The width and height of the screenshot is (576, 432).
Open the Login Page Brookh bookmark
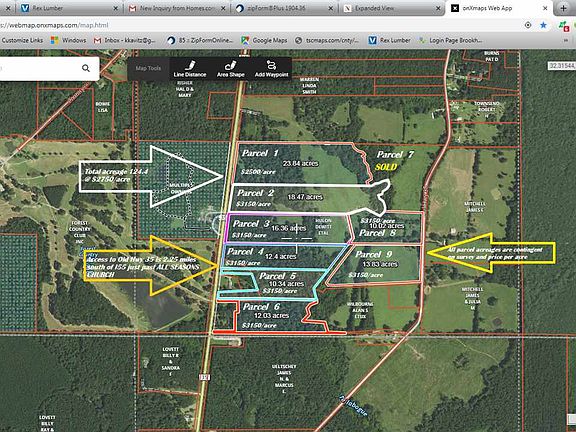tap(450, 40)
